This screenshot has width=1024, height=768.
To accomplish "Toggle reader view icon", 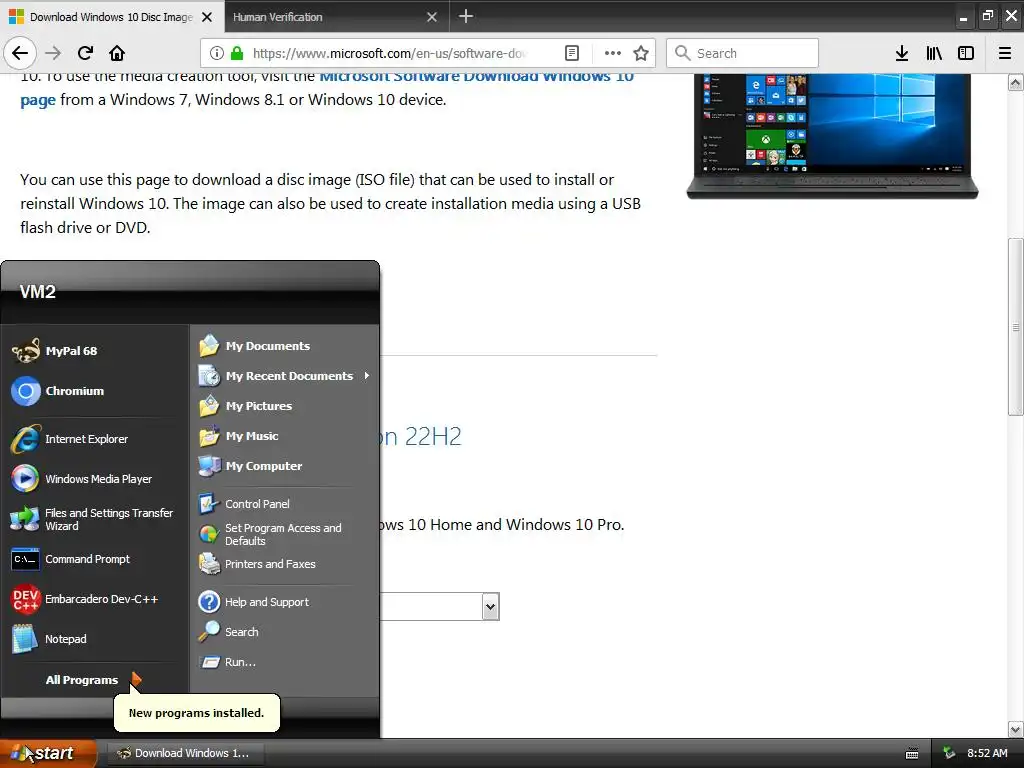I will point(571,53).
